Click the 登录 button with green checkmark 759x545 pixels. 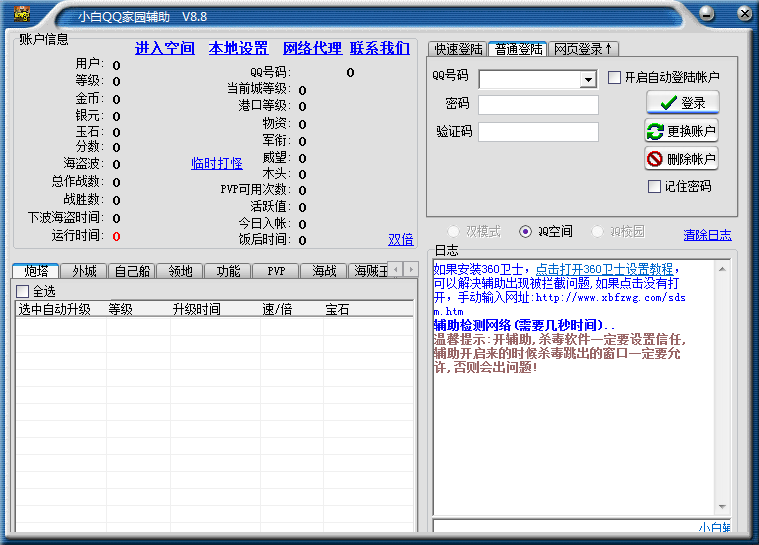[683, 103]
